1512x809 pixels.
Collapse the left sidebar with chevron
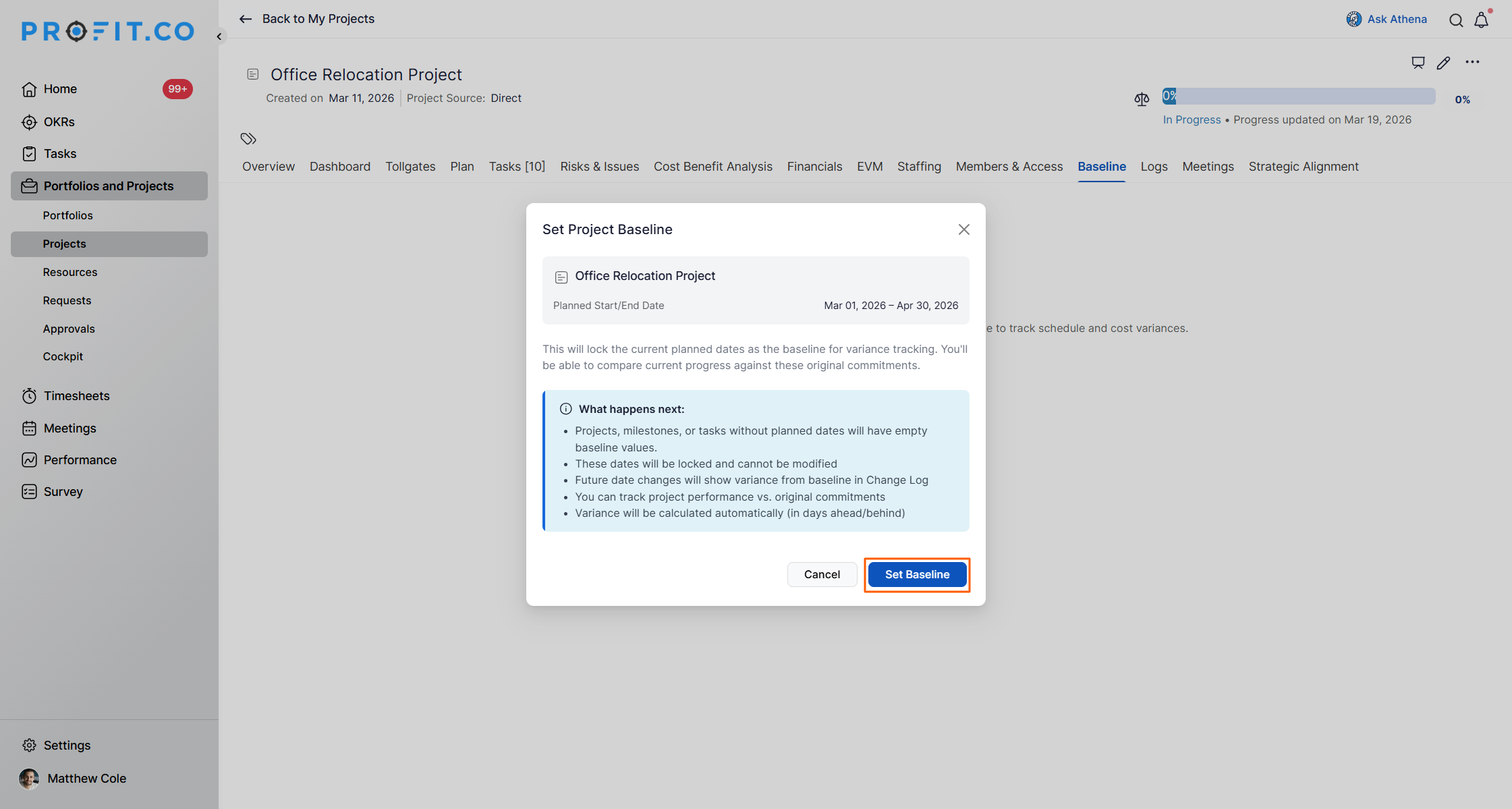[219, 36]
